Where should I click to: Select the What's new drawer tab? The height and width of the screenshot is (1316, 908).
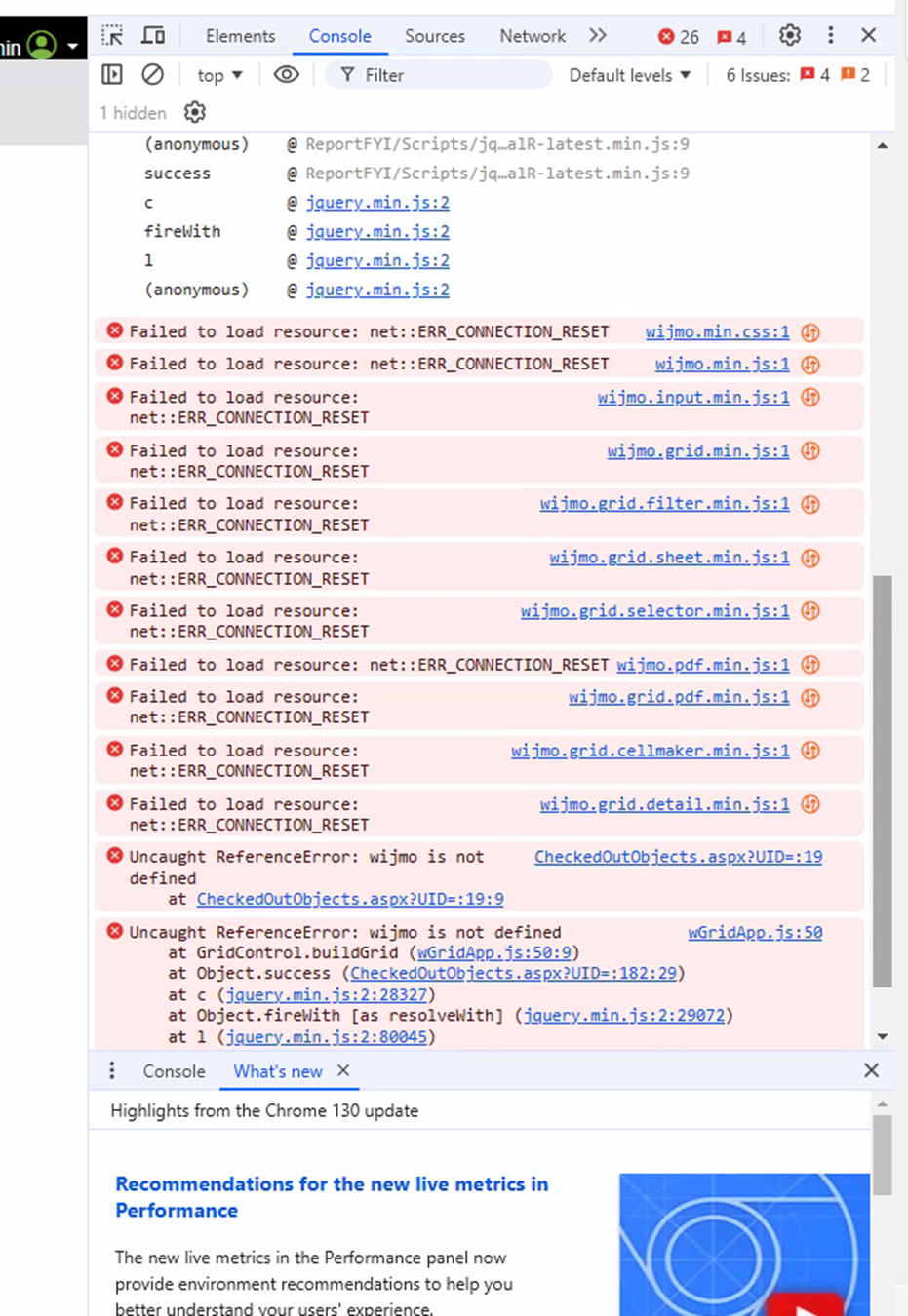278,1070
